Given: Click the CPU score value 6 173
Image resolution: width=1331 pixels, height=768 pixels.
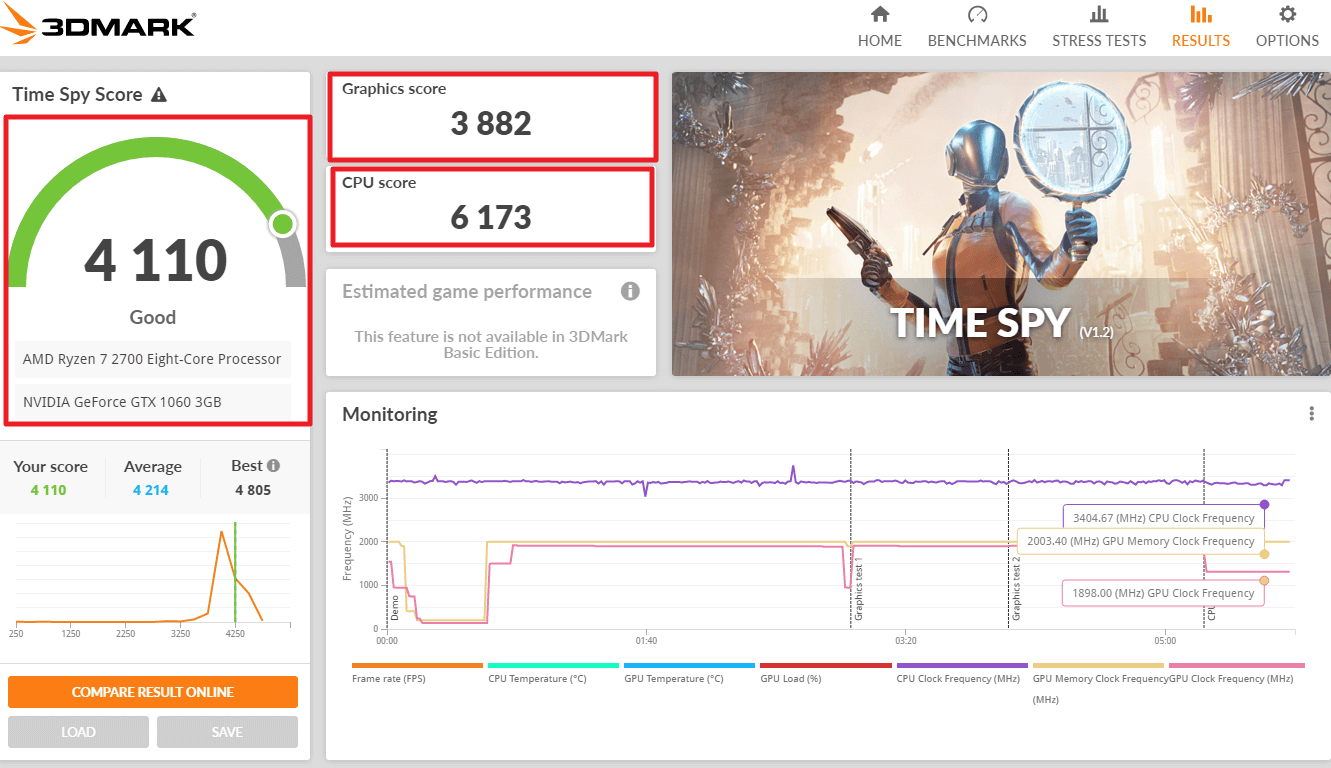Looking at the screenshot, I should [491, 217].
